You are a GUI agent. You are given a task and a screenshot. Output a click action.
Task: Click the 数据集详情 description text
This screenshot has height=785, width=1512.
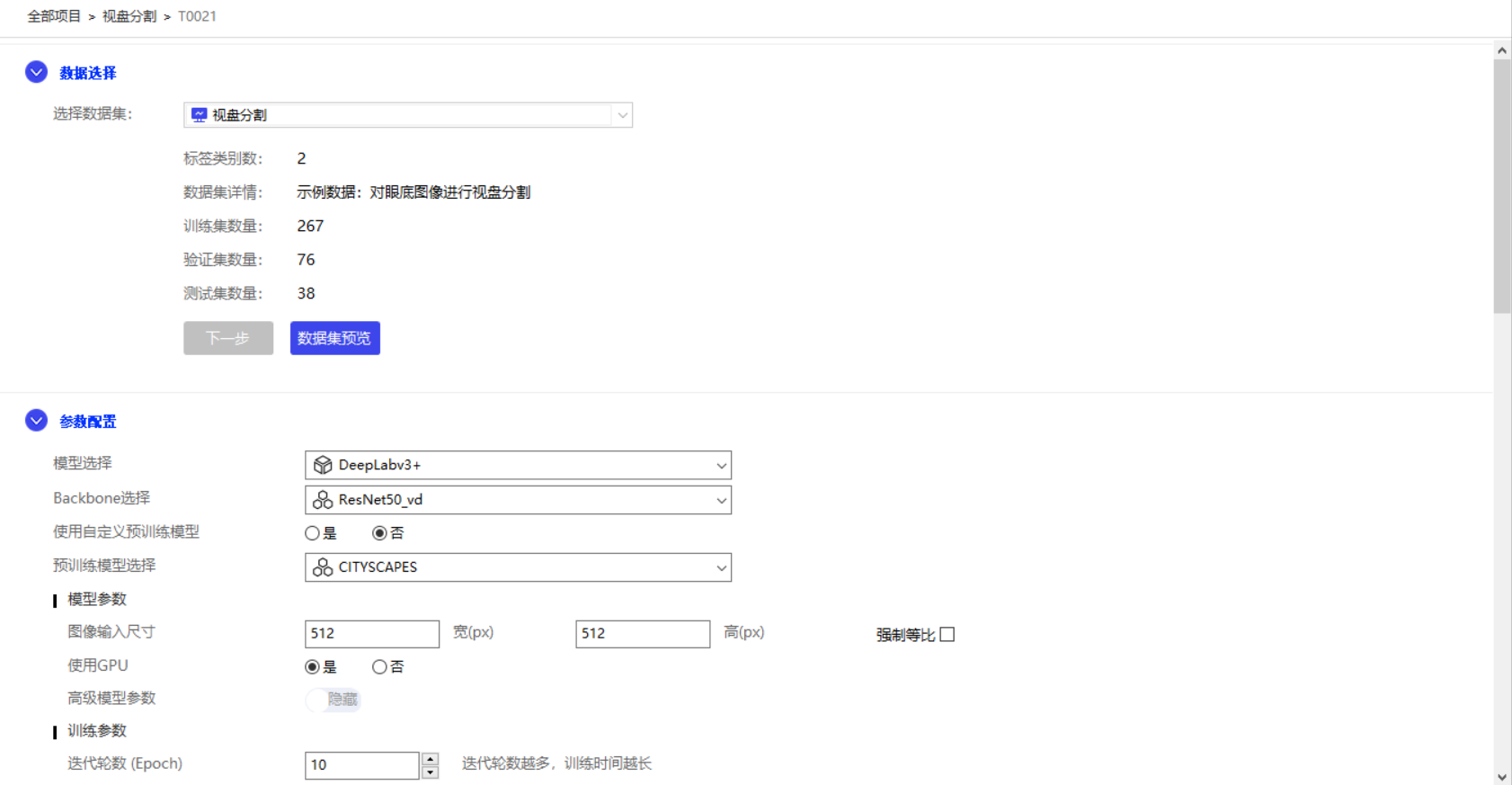tap(414, 192)
